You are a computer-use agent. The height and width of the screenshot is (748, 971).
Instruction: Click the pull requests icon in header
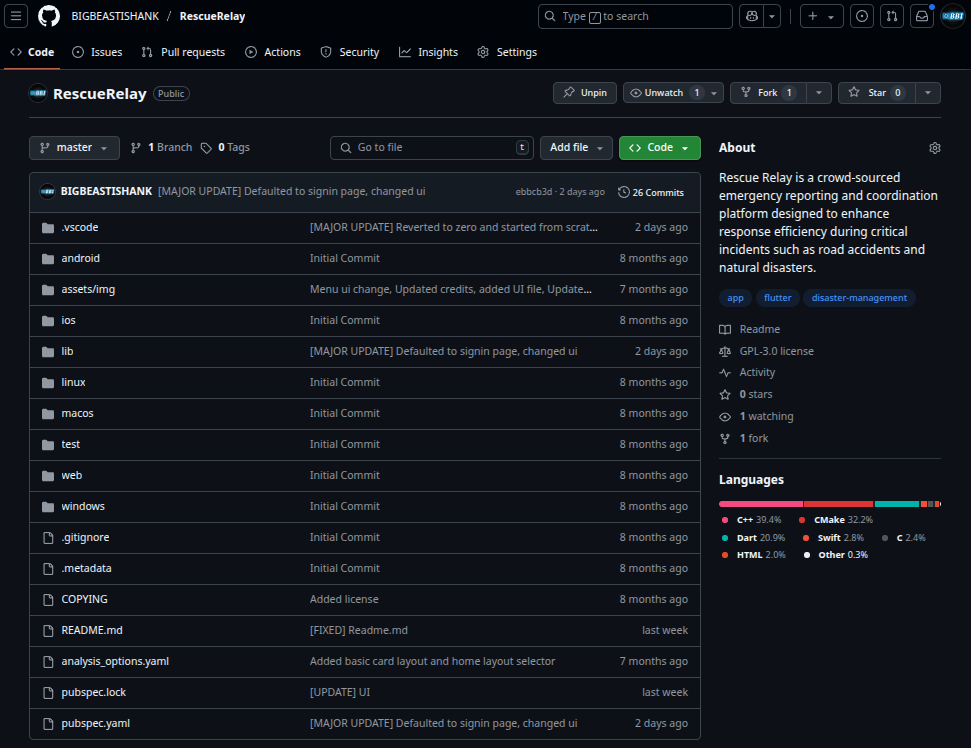(x=892, y=16)
